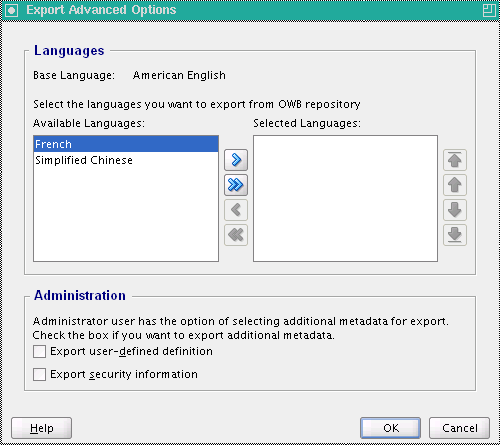
Task: Open the window menu icon in title bar
Action: (x=11, y=10)
